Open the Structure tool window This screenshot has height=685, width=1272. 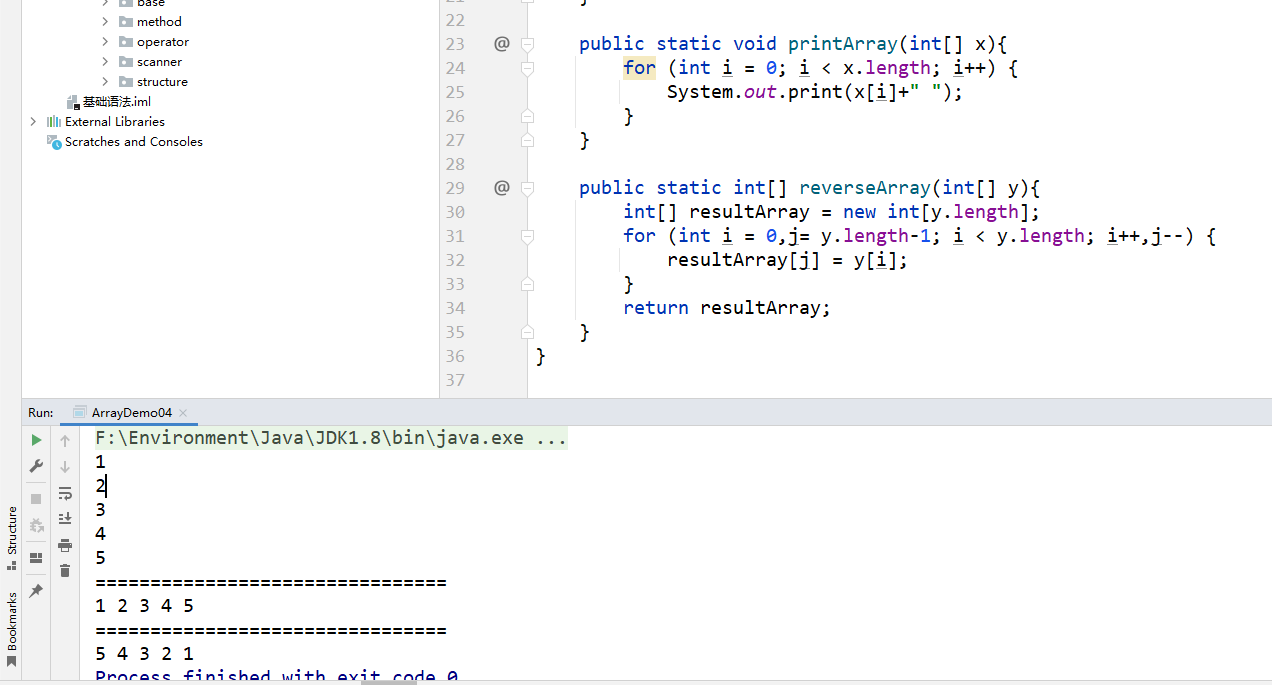[12, 537]
